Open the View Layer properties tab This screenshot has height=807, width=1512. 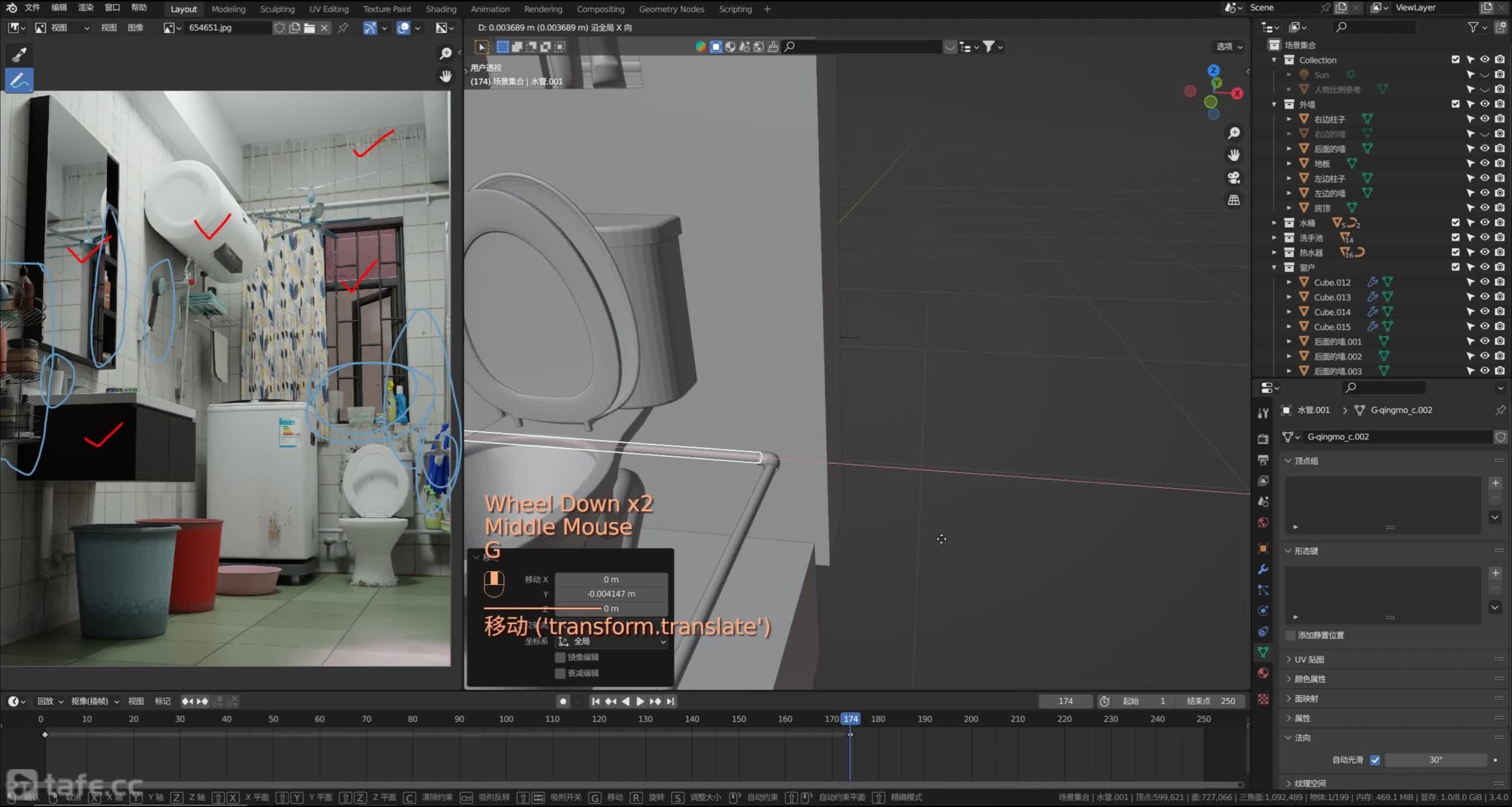(x=1263, y=480)
